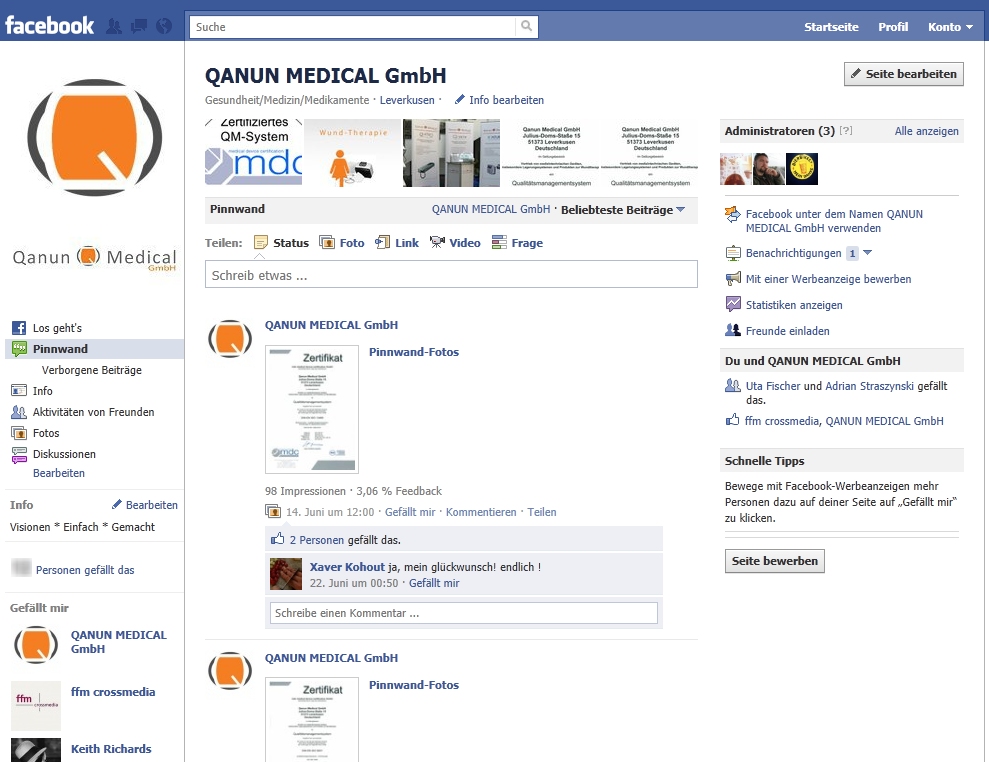Click the Seite bewerben button
989x762 pixels.
point(775,561)
